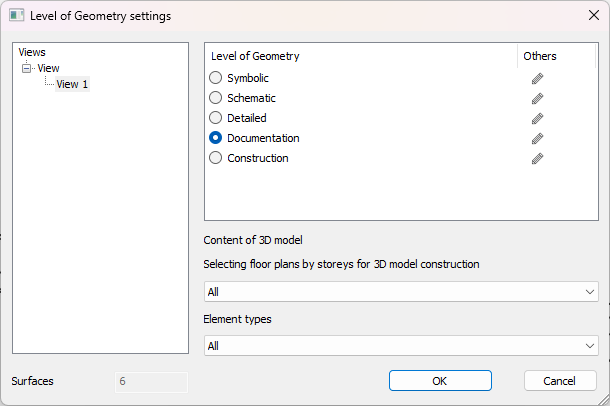Select the Symbolic radio button
Screen dimensions: 610x406
pos(215,78)
